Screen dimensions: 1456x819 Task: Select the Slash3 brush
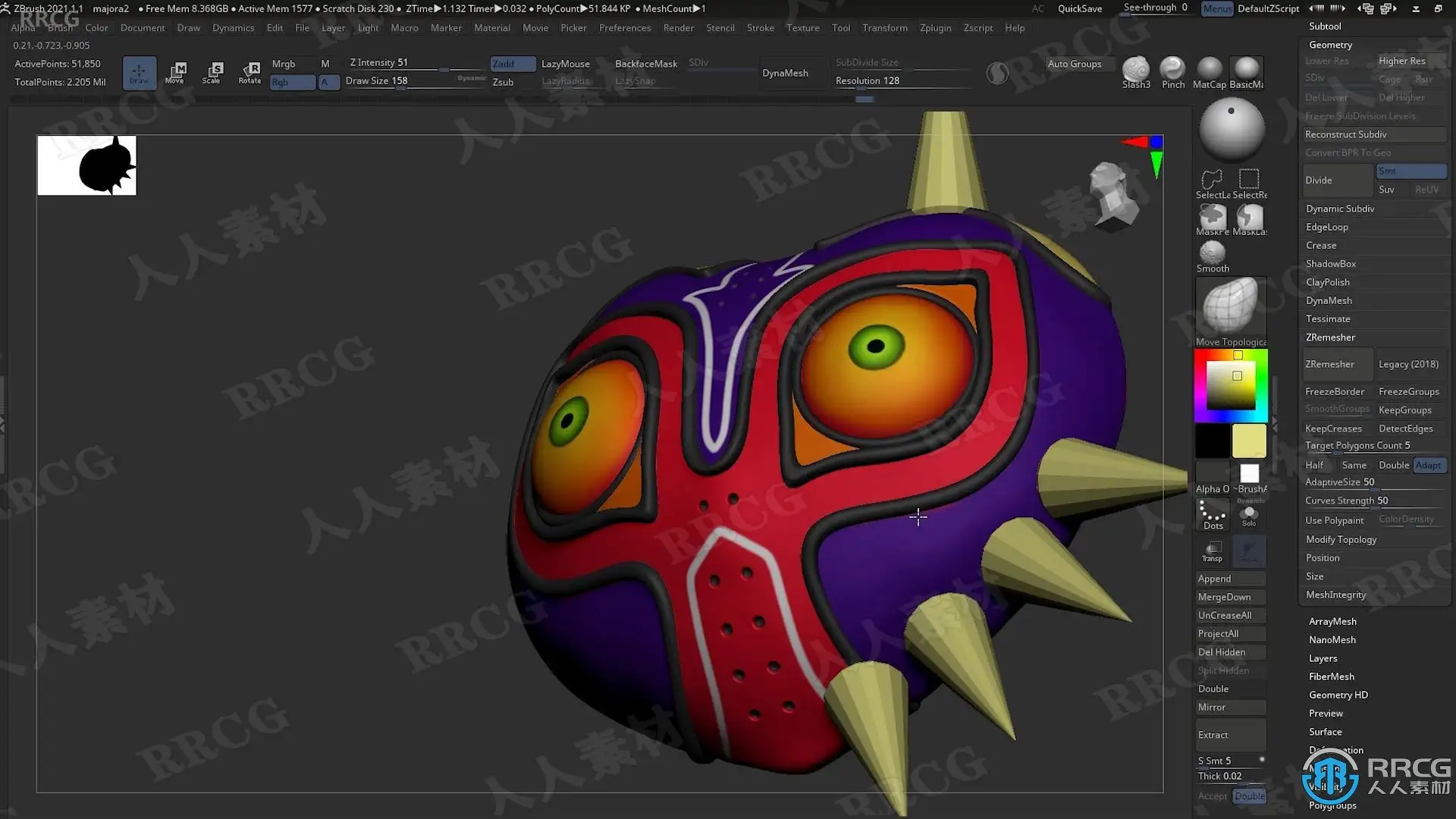[x=1136, y=73]
